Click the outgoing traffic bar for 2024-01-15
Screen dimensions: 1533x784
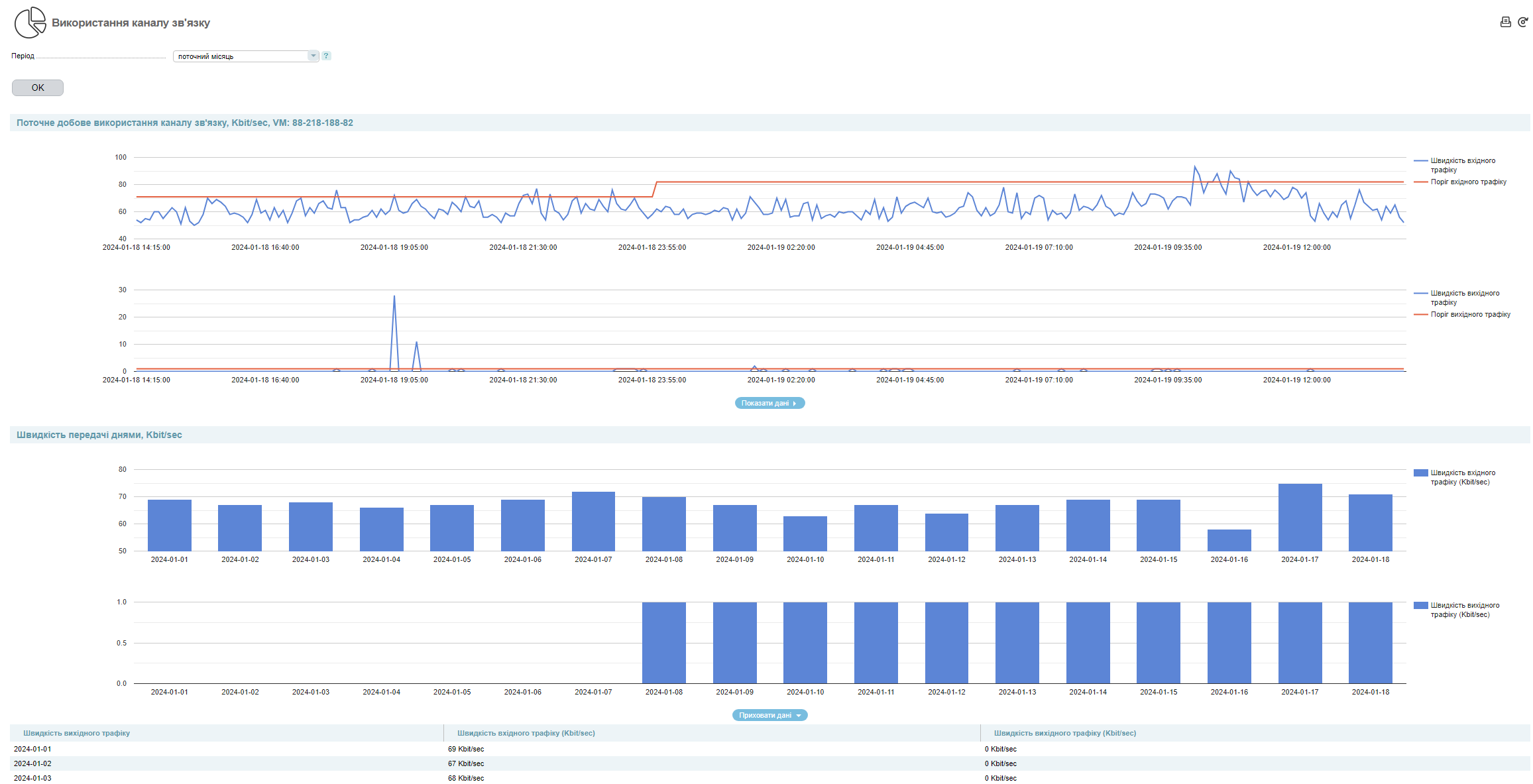pos(1159,643)
